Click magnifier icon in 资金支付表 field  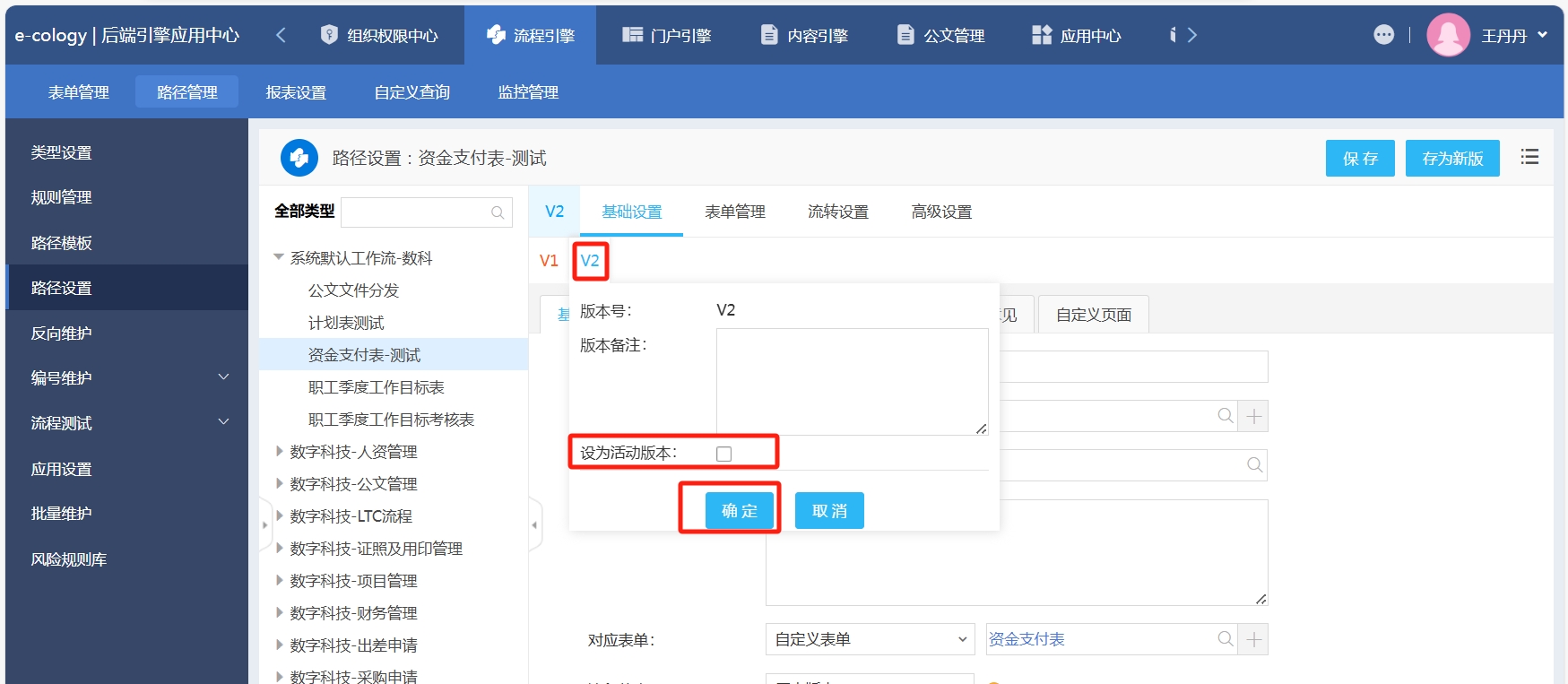pyautogui.click(x=1225, y=639)
